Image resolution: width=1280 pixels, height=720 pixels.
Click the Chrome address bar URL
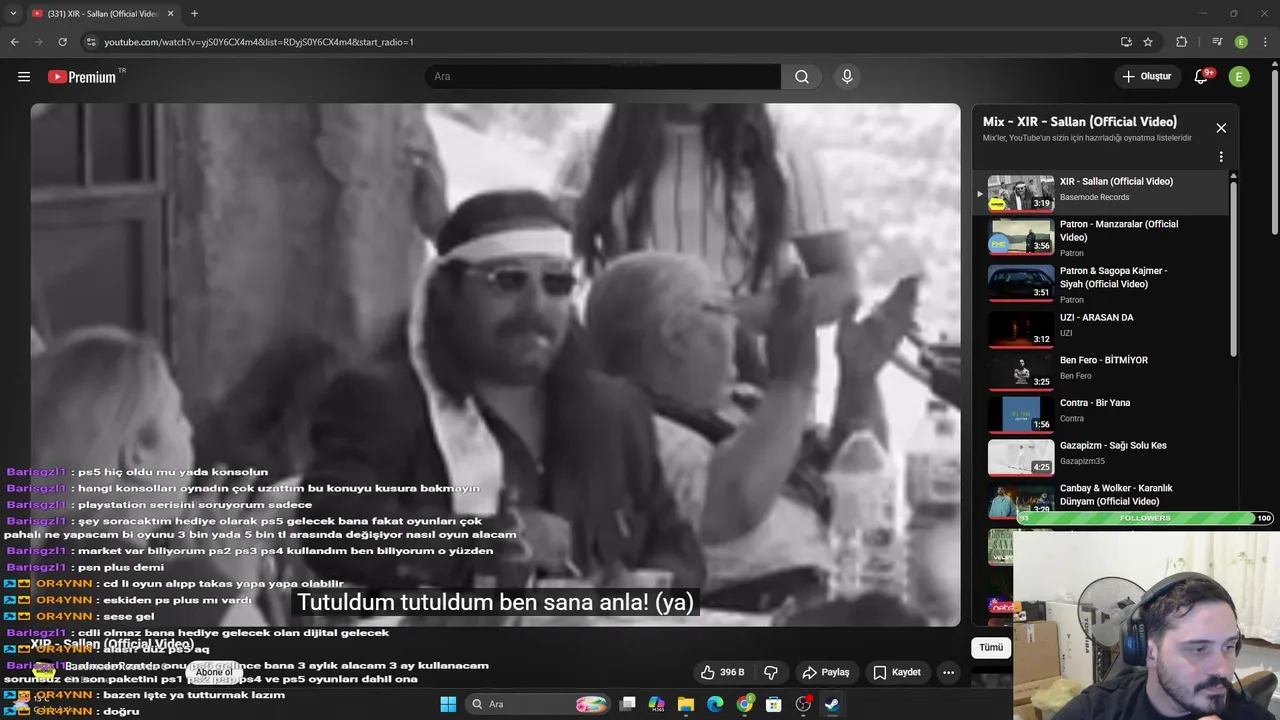coord(259,42)
